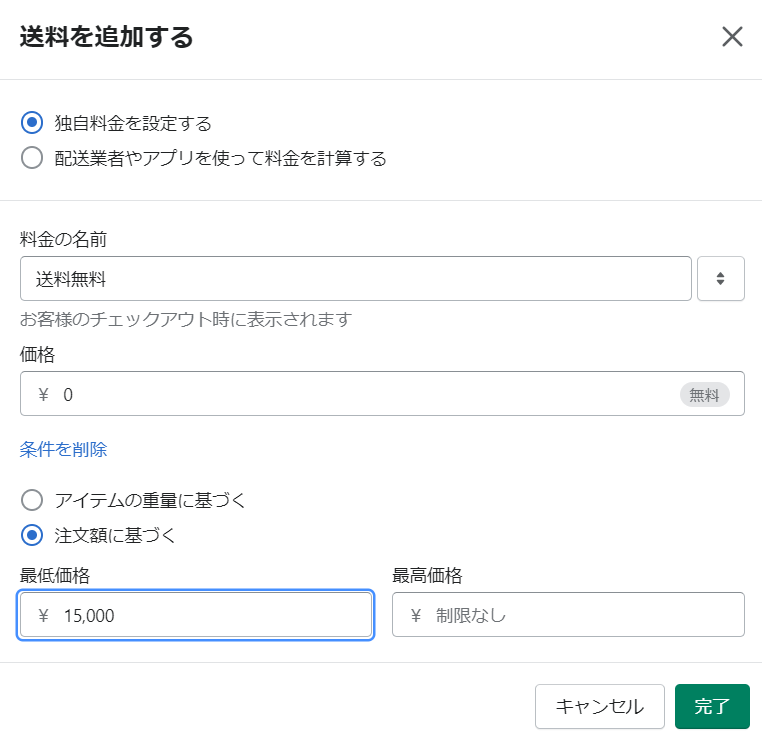Select 配送業者やアプリを使って料金を計算する radio option
This screenshot has width=762, height=741.
pyautogui.click(x=32, y=158)
